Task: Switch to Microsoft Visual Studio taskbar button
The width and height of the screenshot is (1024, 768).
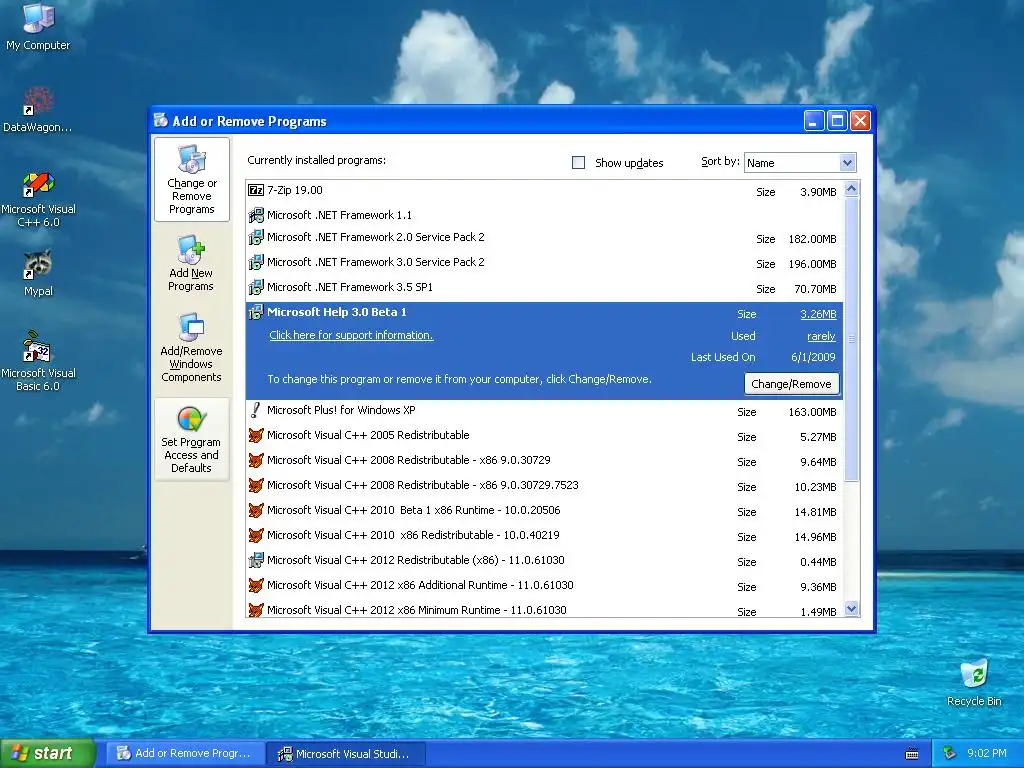Action: coord(347,754)
